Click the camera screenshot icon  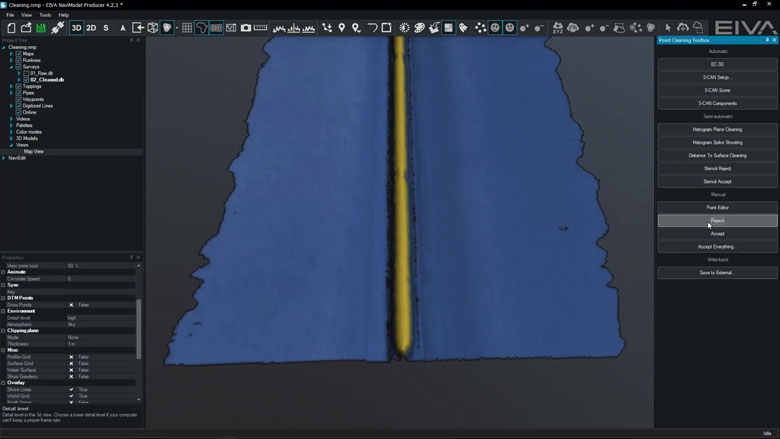pos(246,28)
